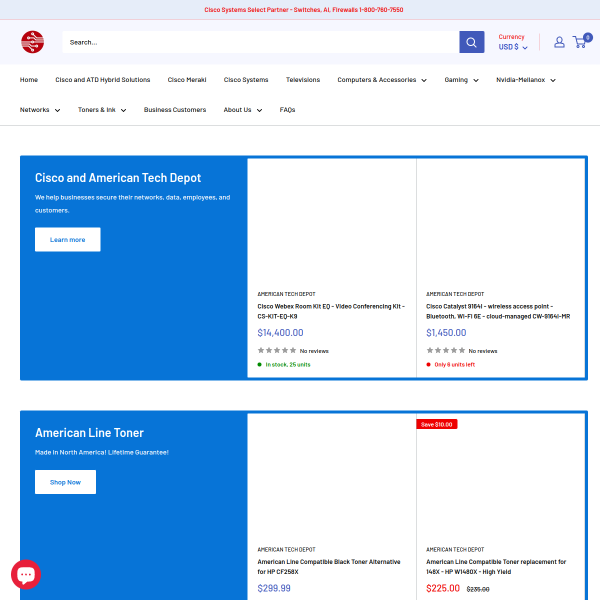Open the FAQs page

point(287,110)
